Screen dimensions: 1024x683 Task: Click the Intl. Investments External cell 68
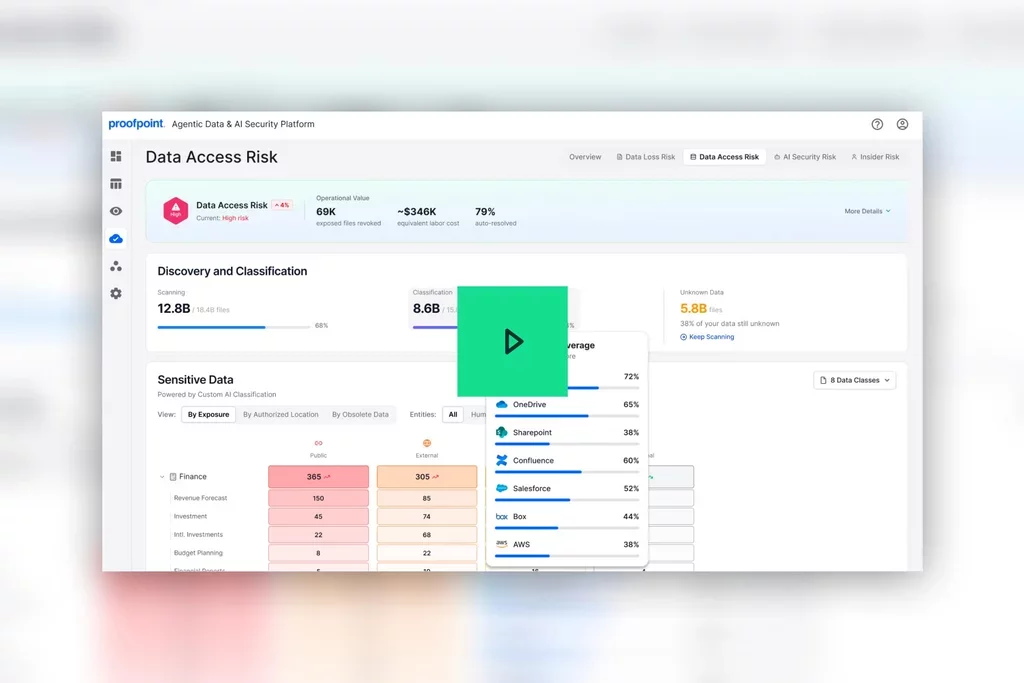426,535
